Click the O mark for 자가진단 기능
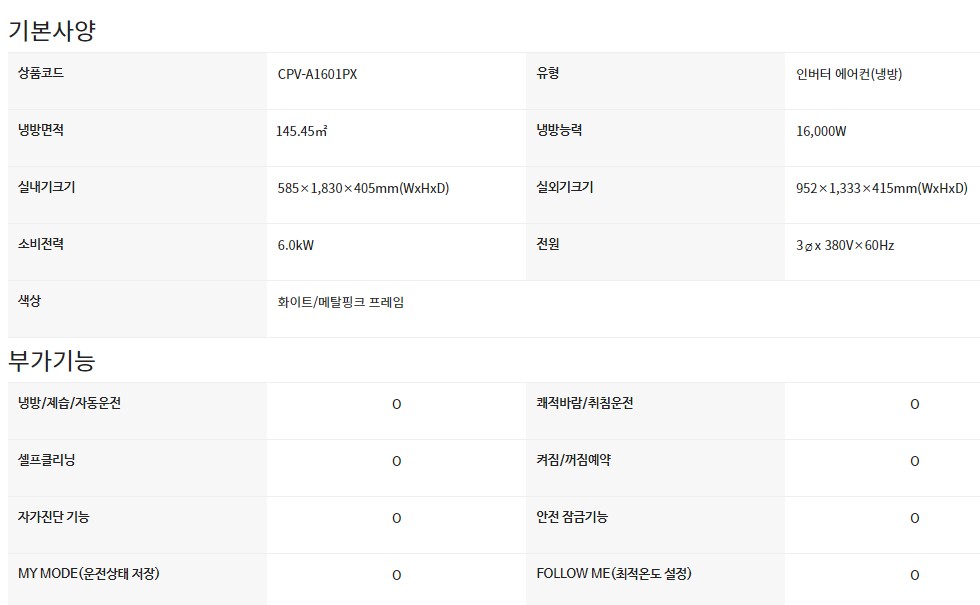 pos(396,518)
